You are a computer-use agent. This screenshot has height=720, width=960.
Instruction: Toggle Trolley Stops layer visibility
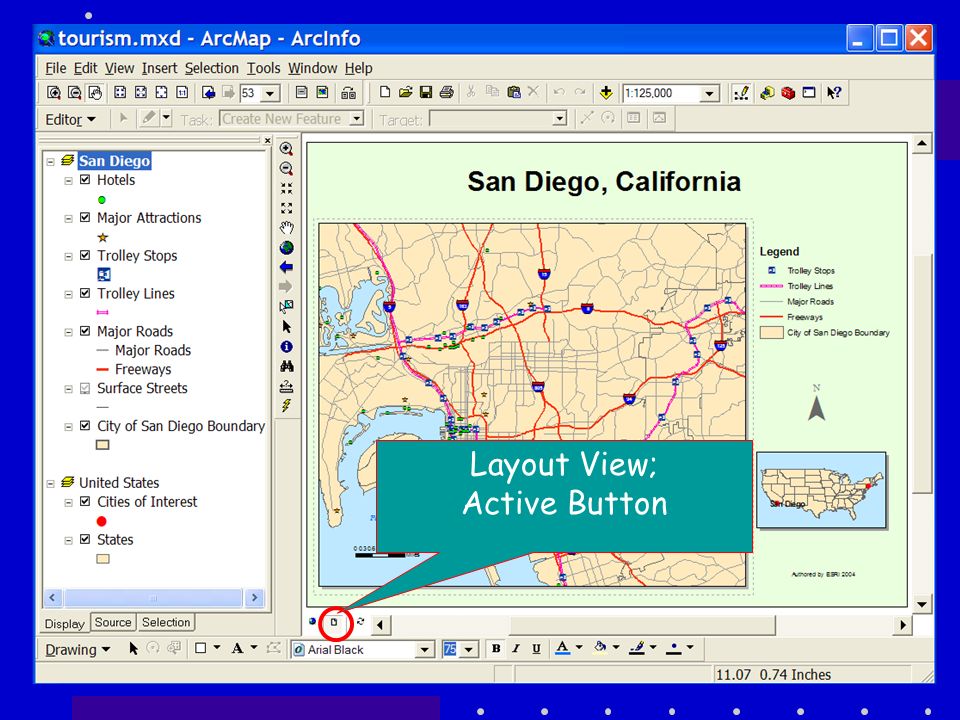tap(85, 255)
